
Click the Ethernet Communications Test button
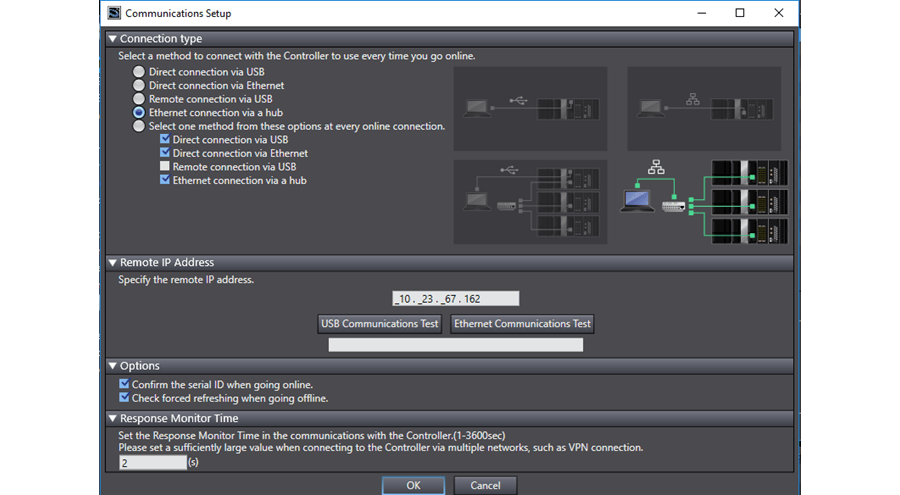tap(522, 324)
